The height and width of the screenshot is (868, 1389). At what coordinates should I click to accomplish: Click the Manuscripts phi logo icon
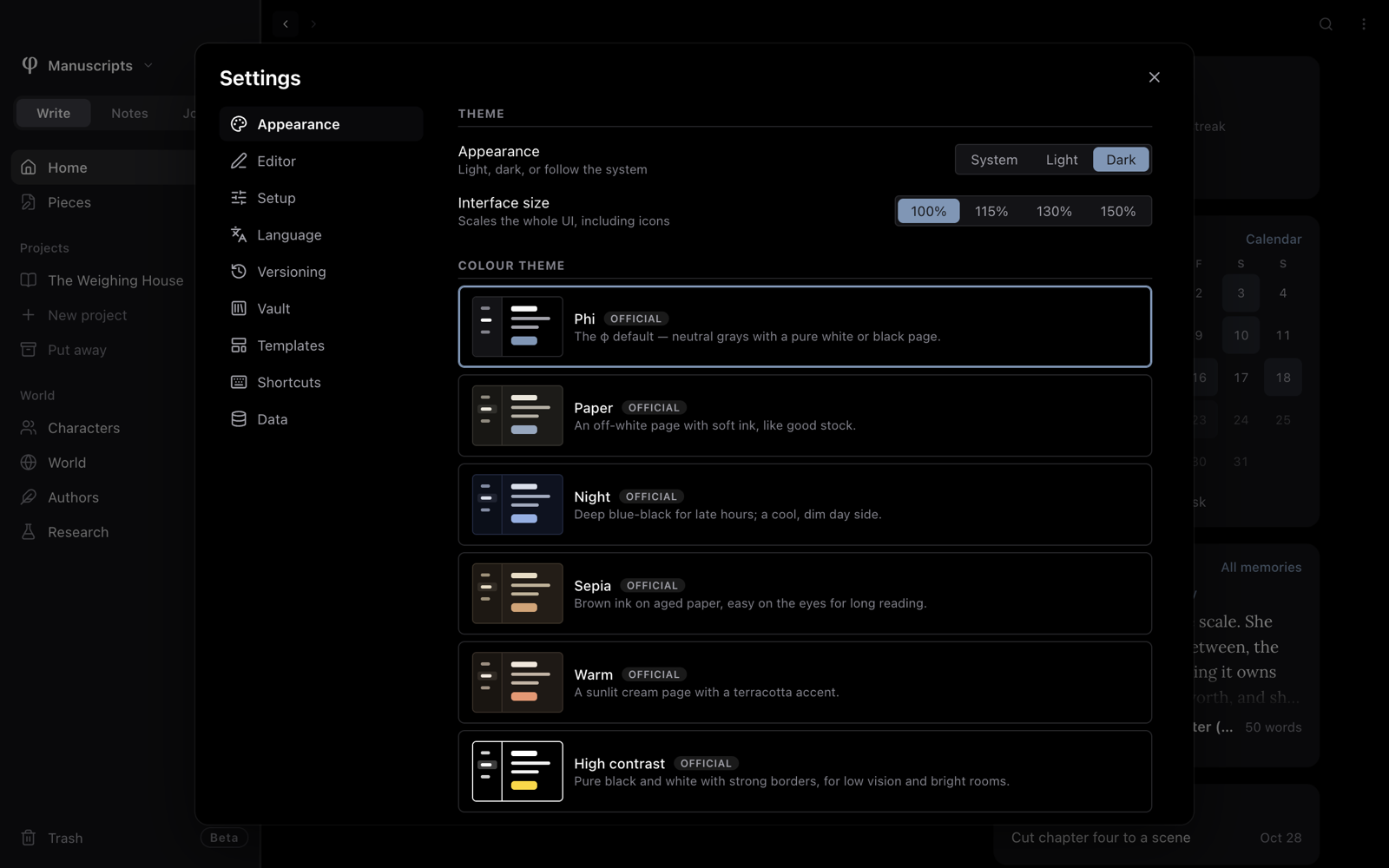30,65
